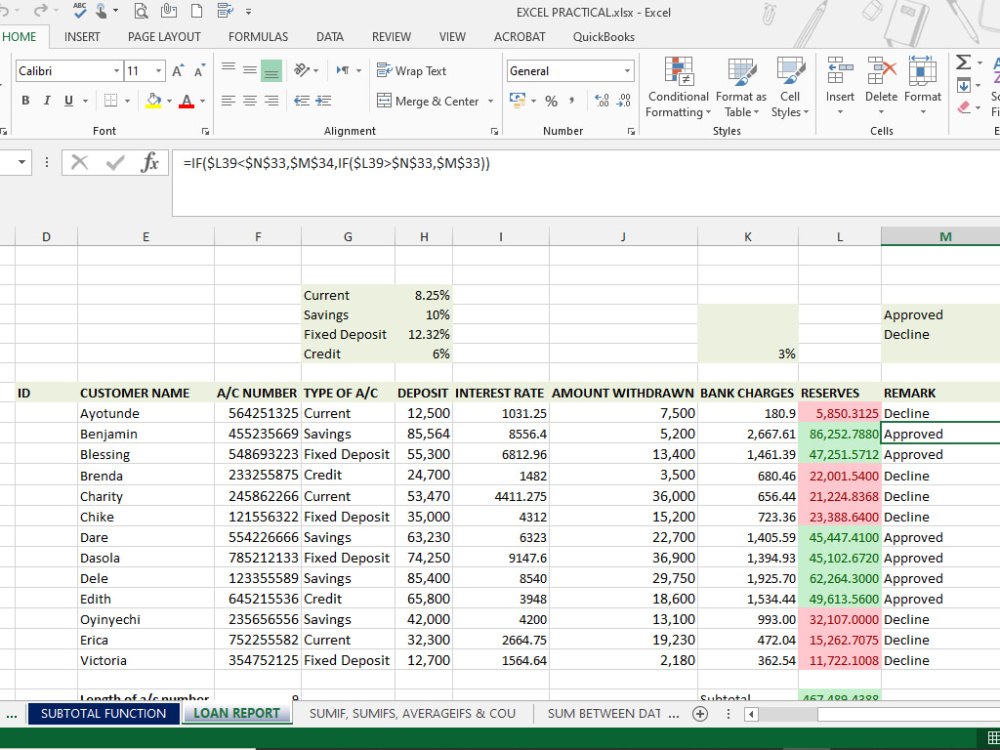Add a new sheet with plus icon
This screenshot has height=750, width=1000.
700,714
